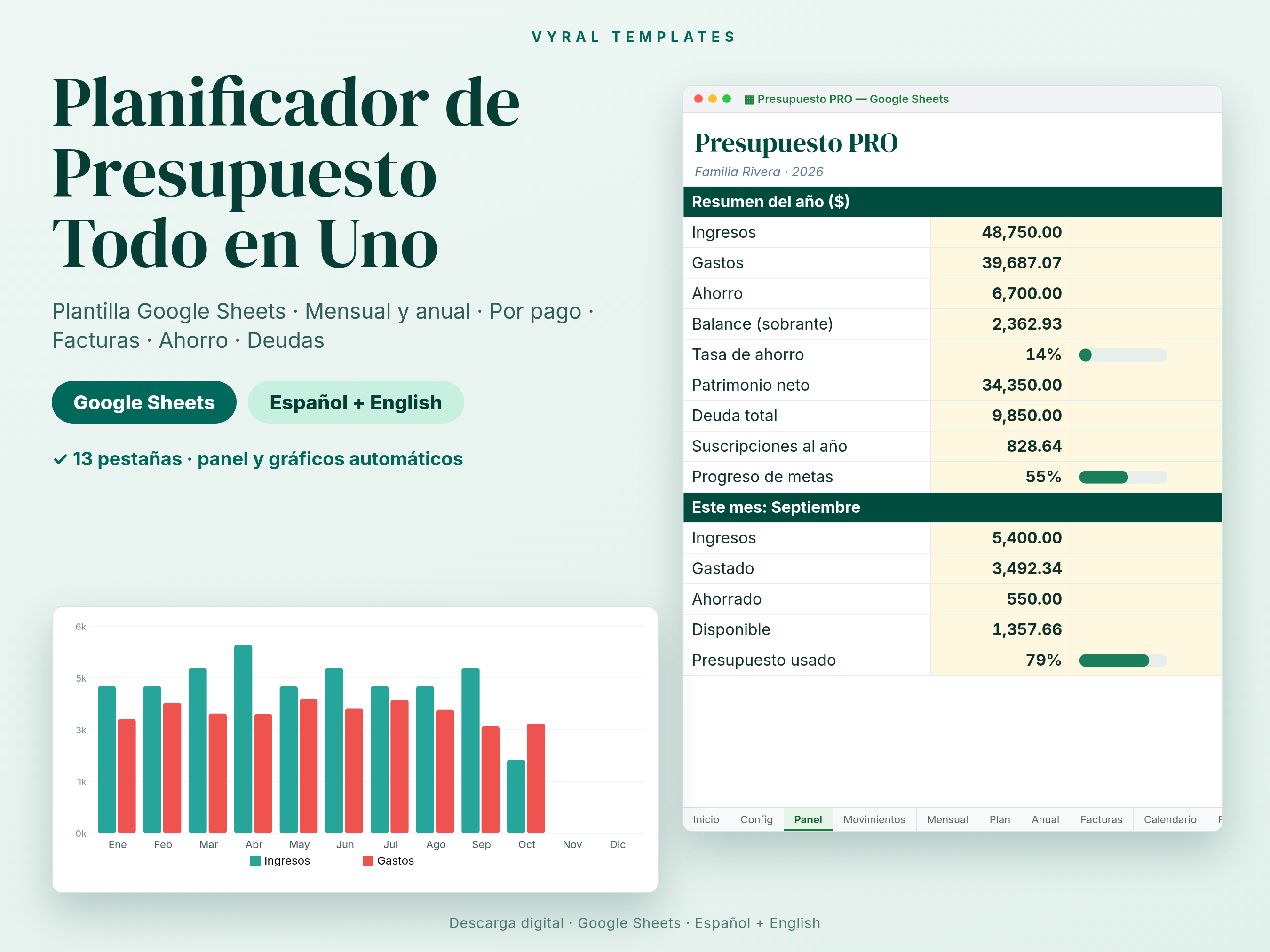Click the Tasa de ahorro progress bar

pos(1123,354)
